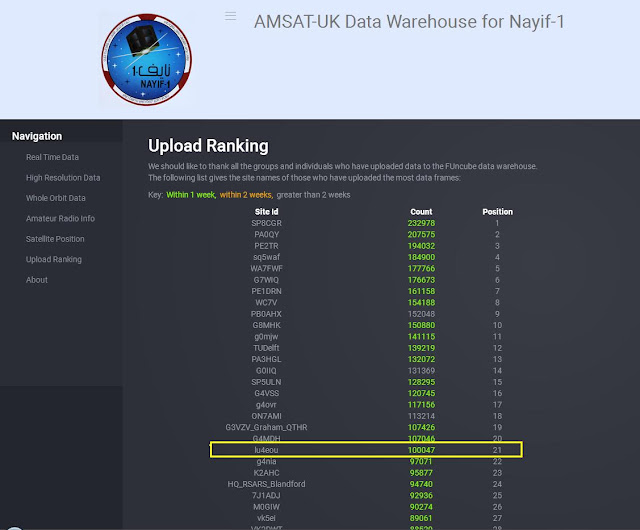640x530 pixels.
Task: Select site id G3VZV_Graham_QTHR
Action: 267,427
